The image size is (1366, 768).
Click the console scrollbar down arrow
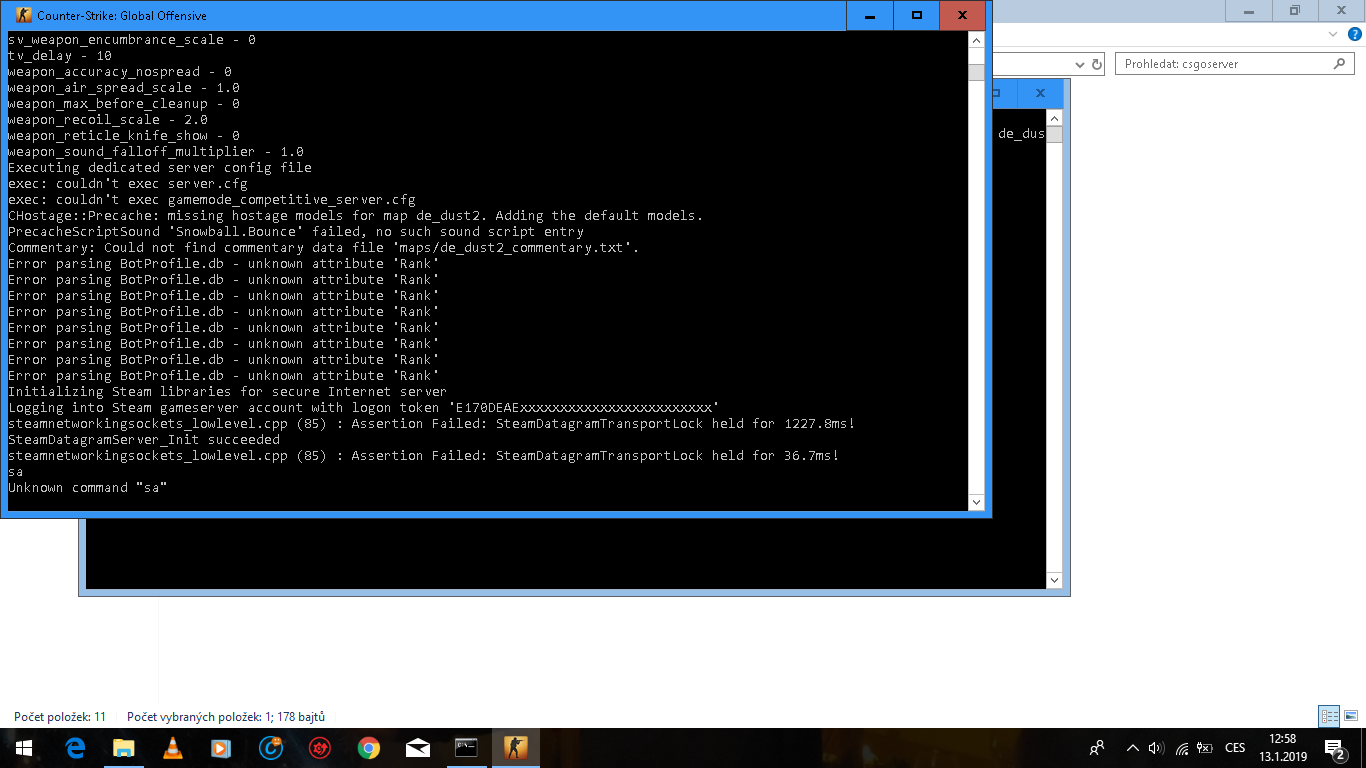[976, 502]
